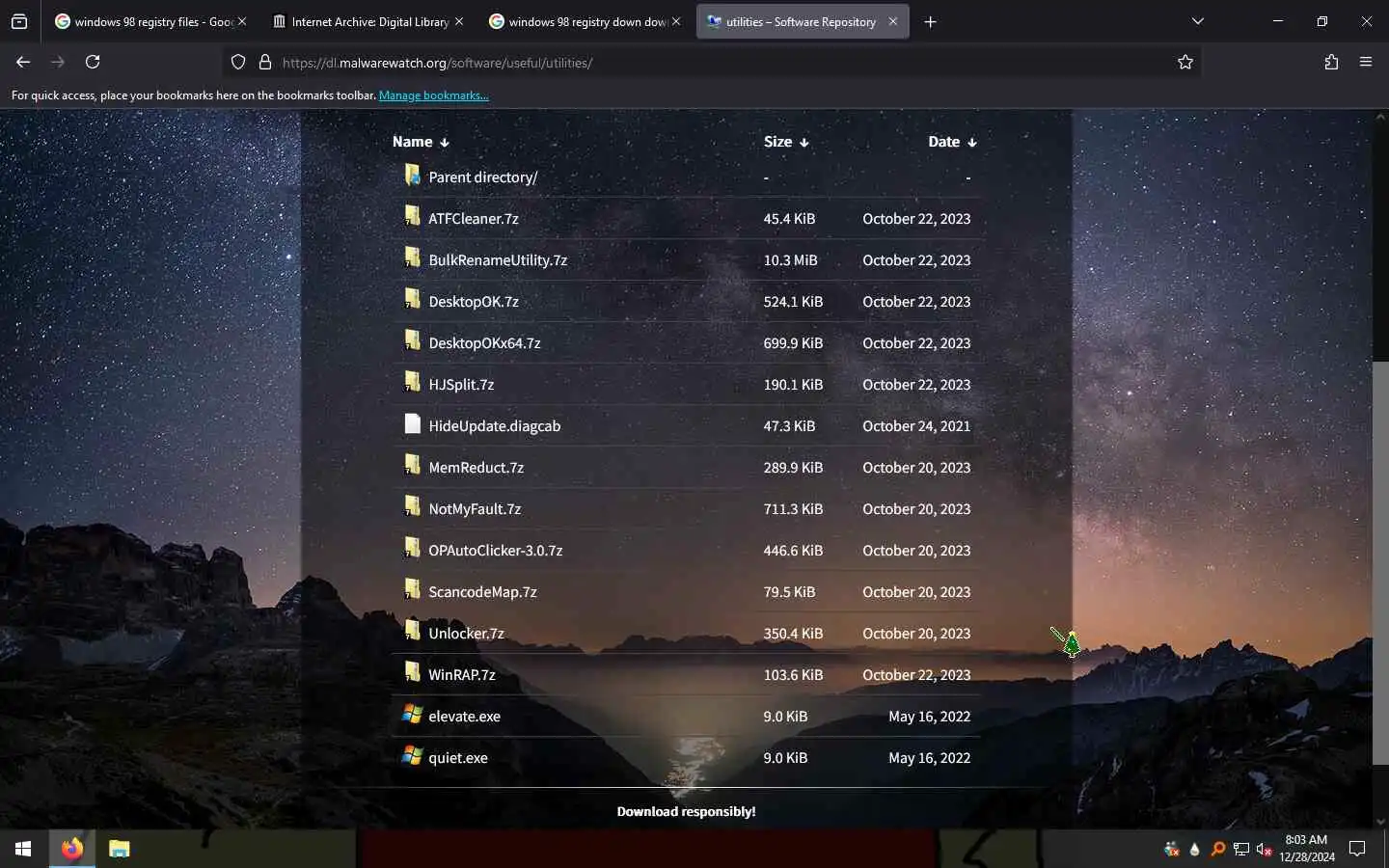Click the 10.3 MiB size value
This screenshot has width=1389, height=868.
[x=791, y=260]
